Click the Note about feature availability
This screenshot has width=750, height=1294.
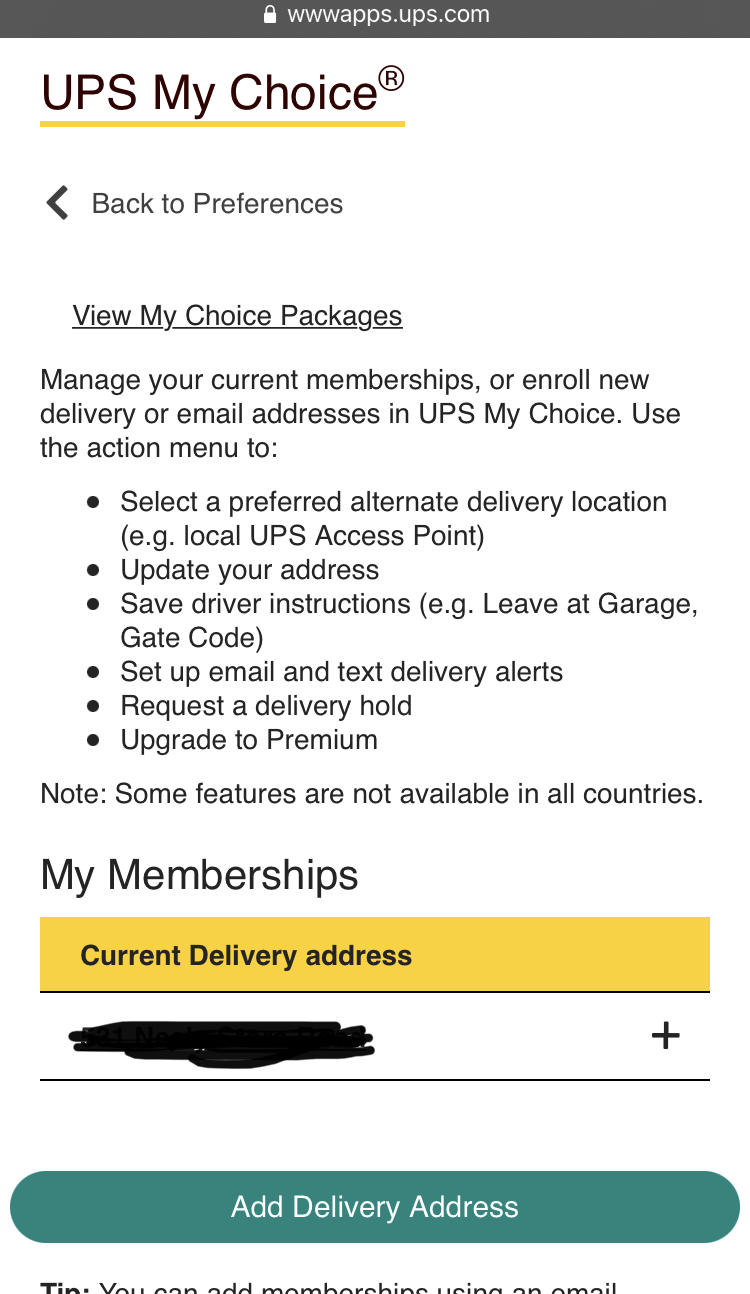371,794
